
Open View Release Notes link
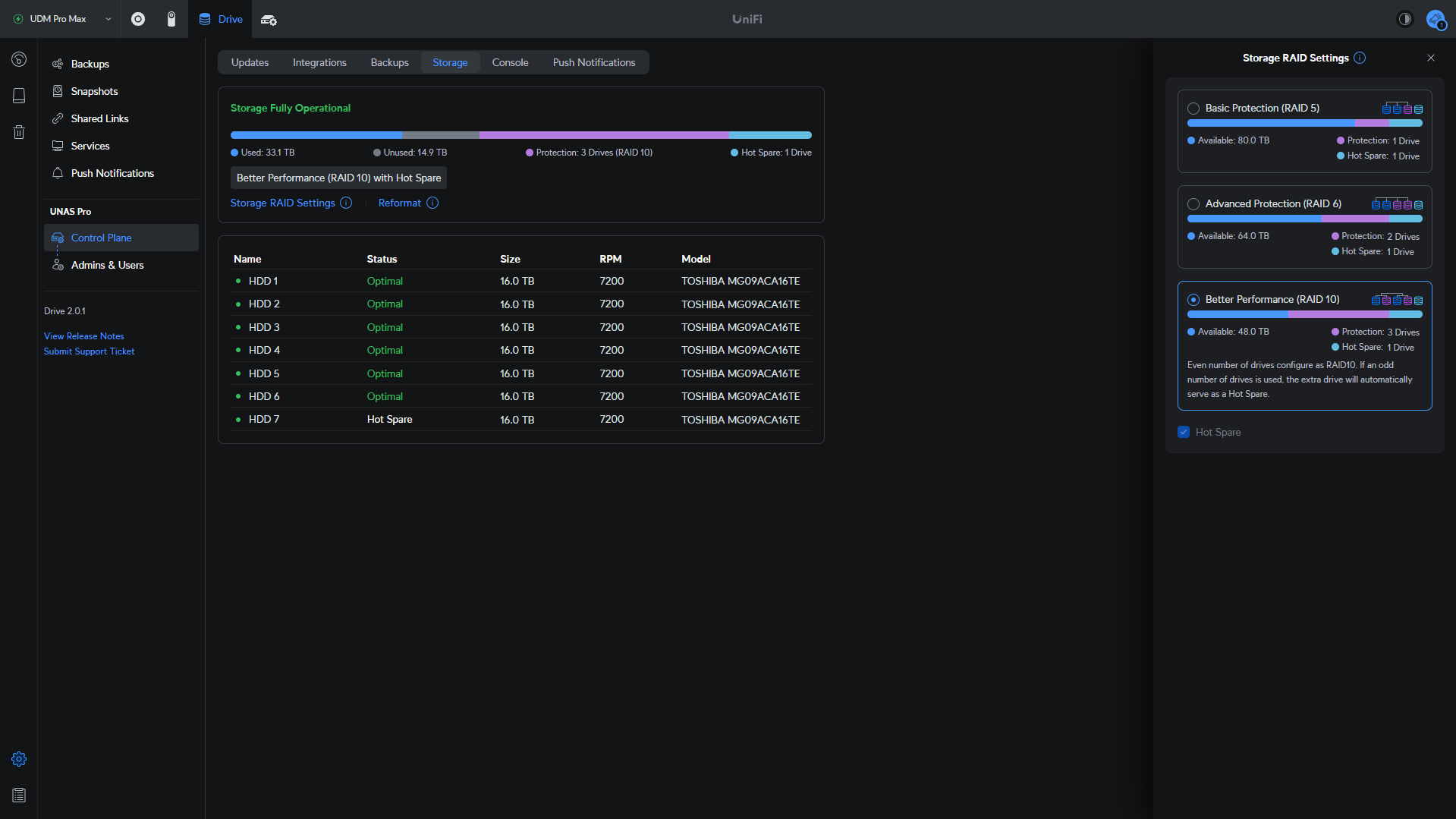point(83,336)
